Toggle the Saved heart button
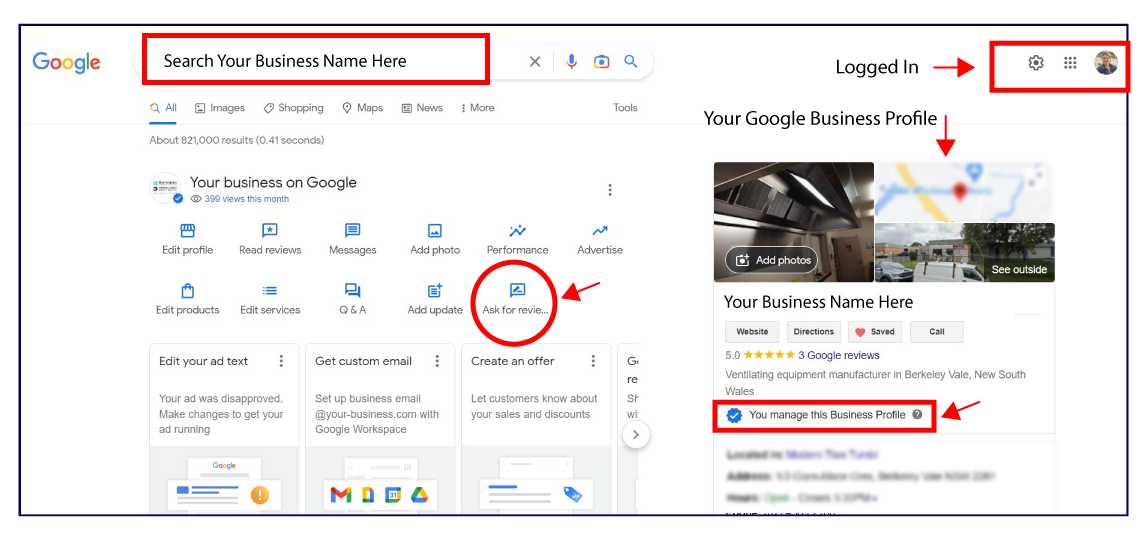 pyautogui.click(x=875, y=332)
